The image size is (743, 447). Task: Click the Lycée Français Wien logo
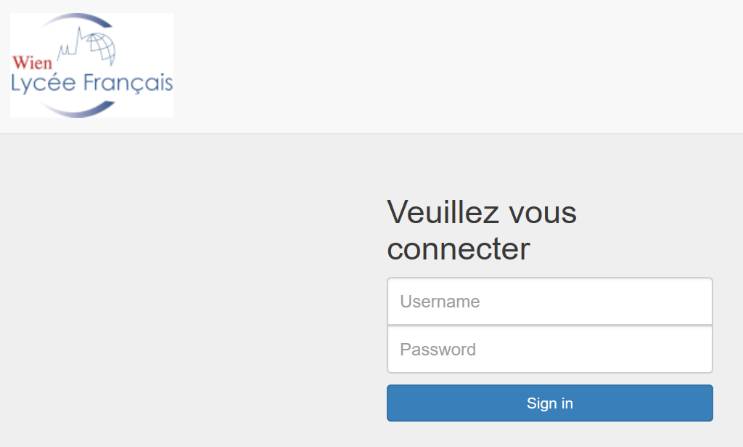tap(91, 65)
